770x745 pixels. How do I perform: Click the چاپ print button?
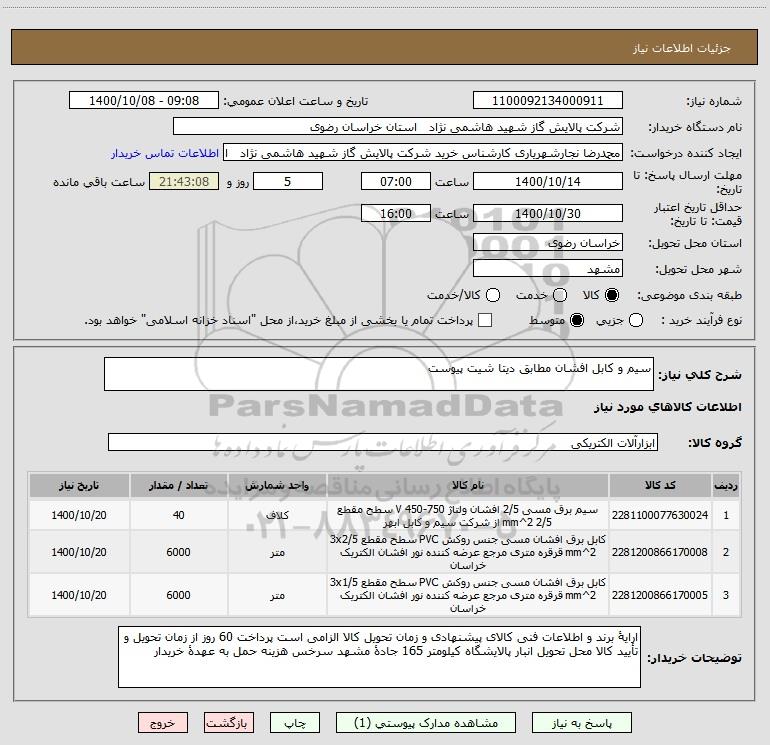(295, 723)
